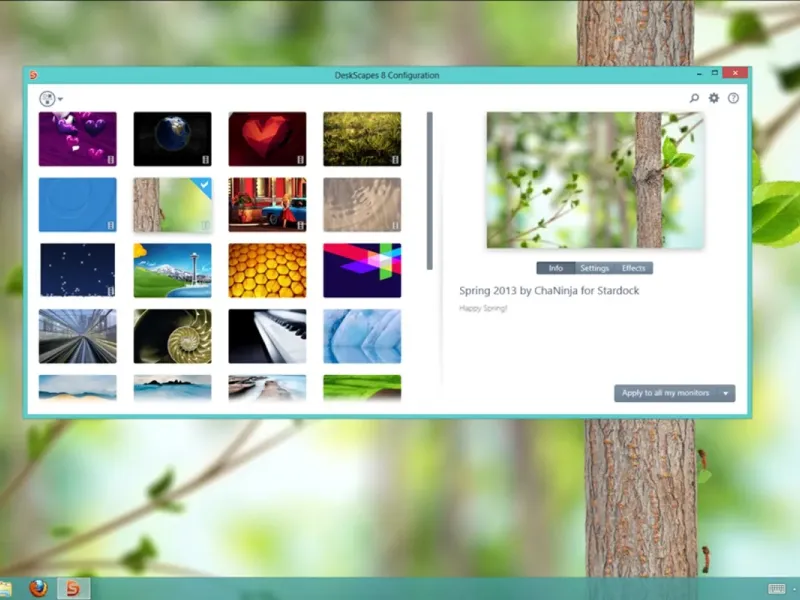Image resolution: width=800 pixels, height=600 pixels.
Task: Click the DeskScapes taskbar icon
Action: click(x=73, y=589)
